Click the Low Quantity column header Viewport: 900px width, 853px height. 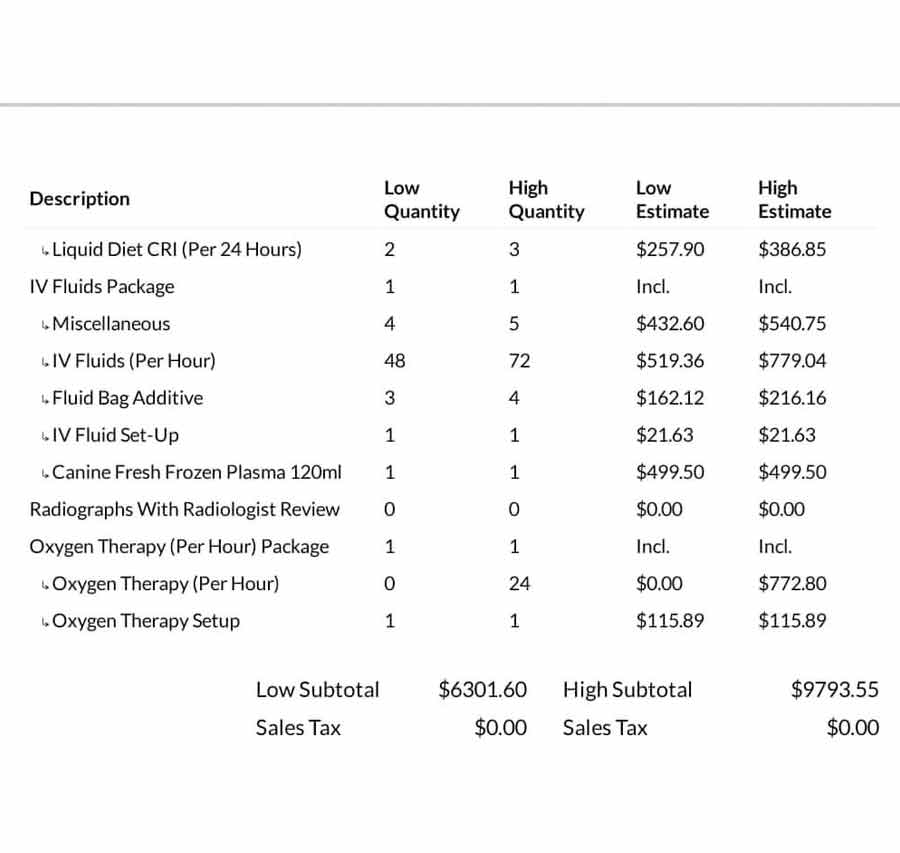(x=422, y=200)
